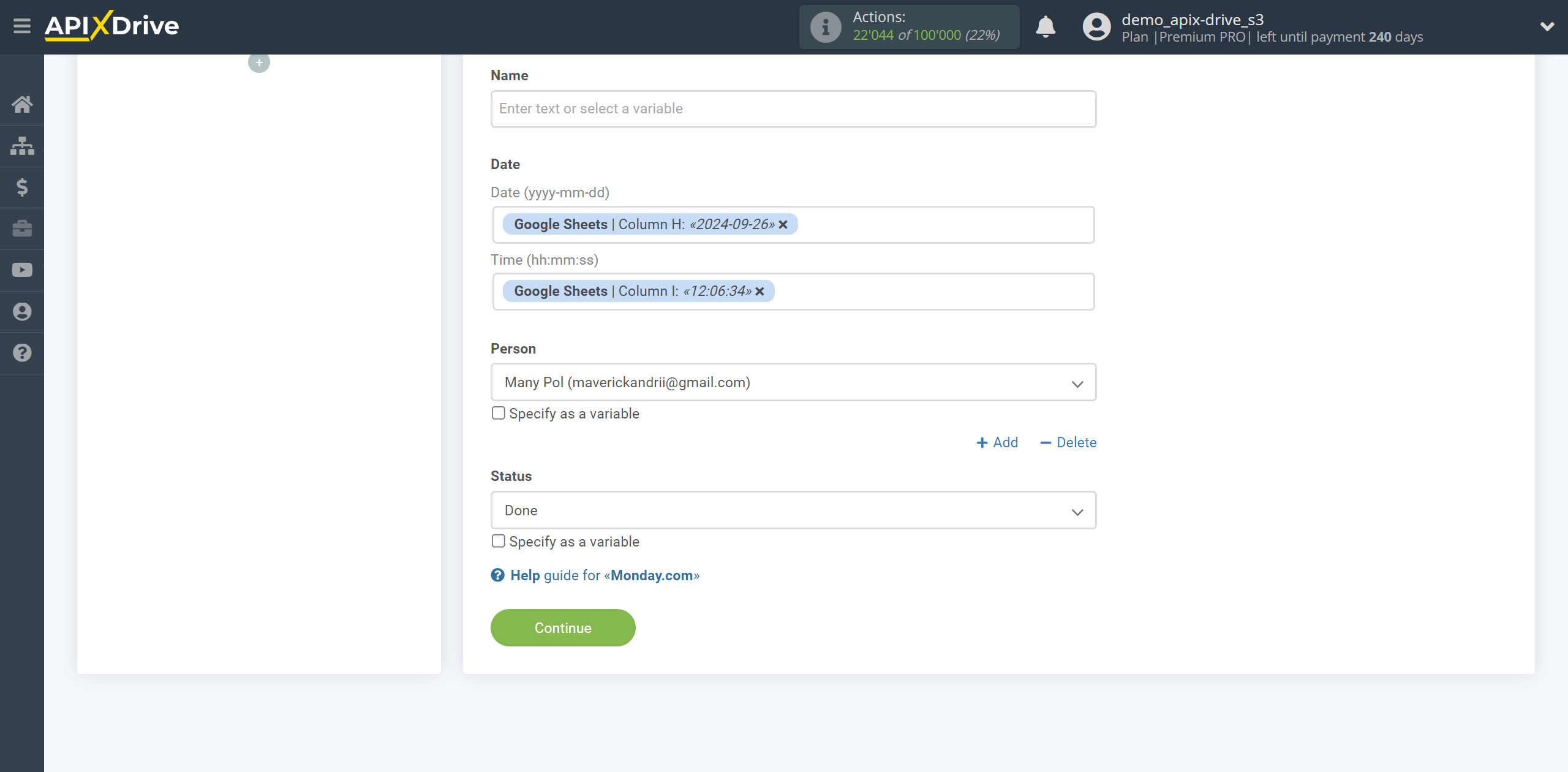Enable 'Specify as a variable' for Status field
This screenshot has width=1568, height=772.
click(498, 541)
